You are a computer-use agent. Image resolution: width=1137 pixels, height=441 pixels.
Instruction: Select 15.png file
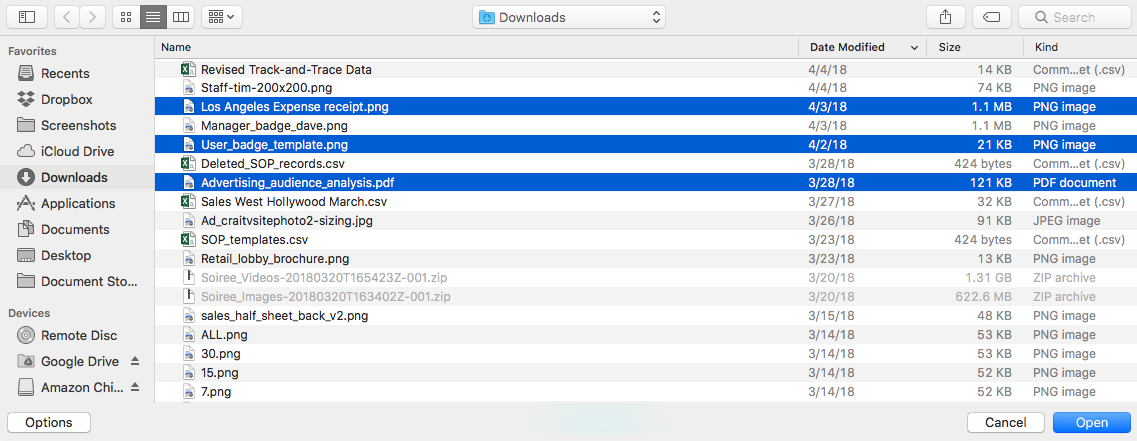click(645, 373)
